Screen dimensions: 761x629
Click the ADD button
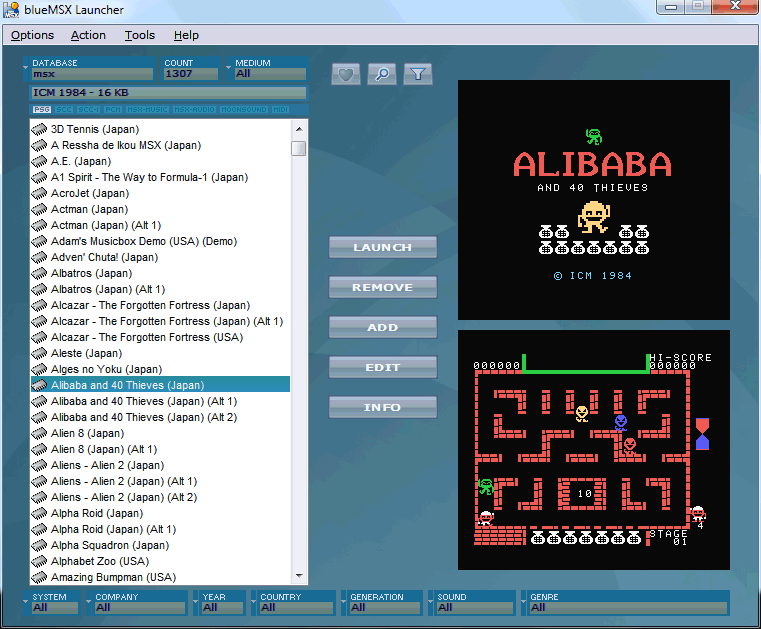coord(382,328)
